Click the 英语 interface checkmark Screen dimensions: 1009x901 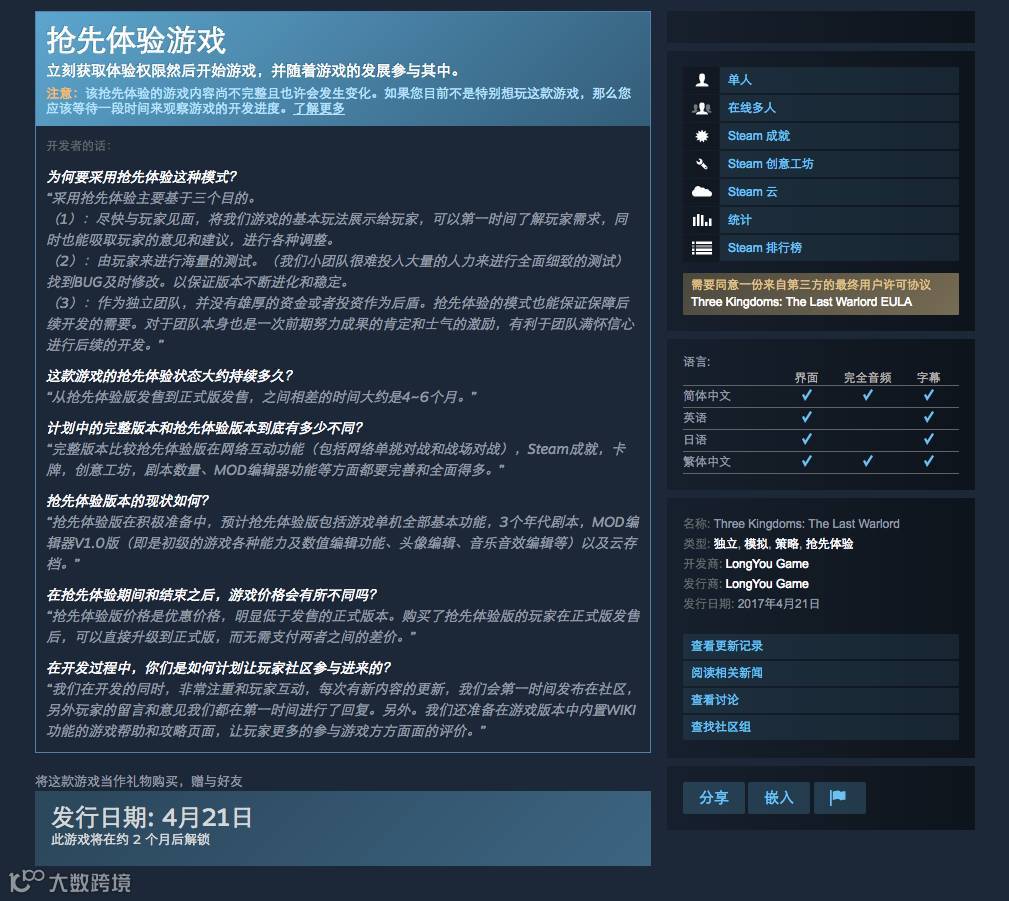(806, 417)
